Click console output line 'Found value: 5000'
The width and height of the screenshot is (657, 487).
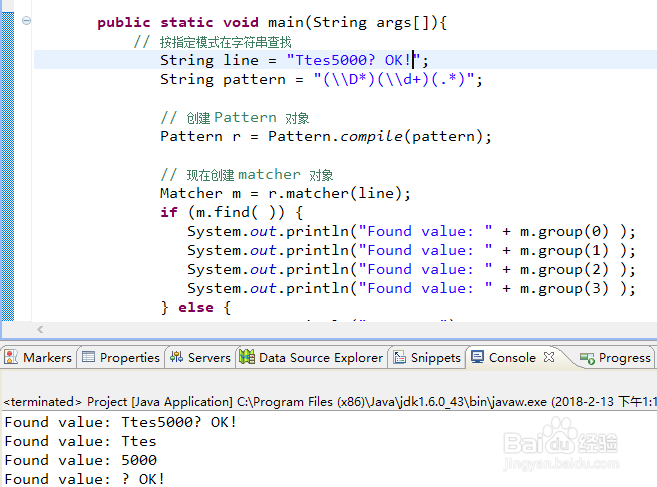point(80,460)
